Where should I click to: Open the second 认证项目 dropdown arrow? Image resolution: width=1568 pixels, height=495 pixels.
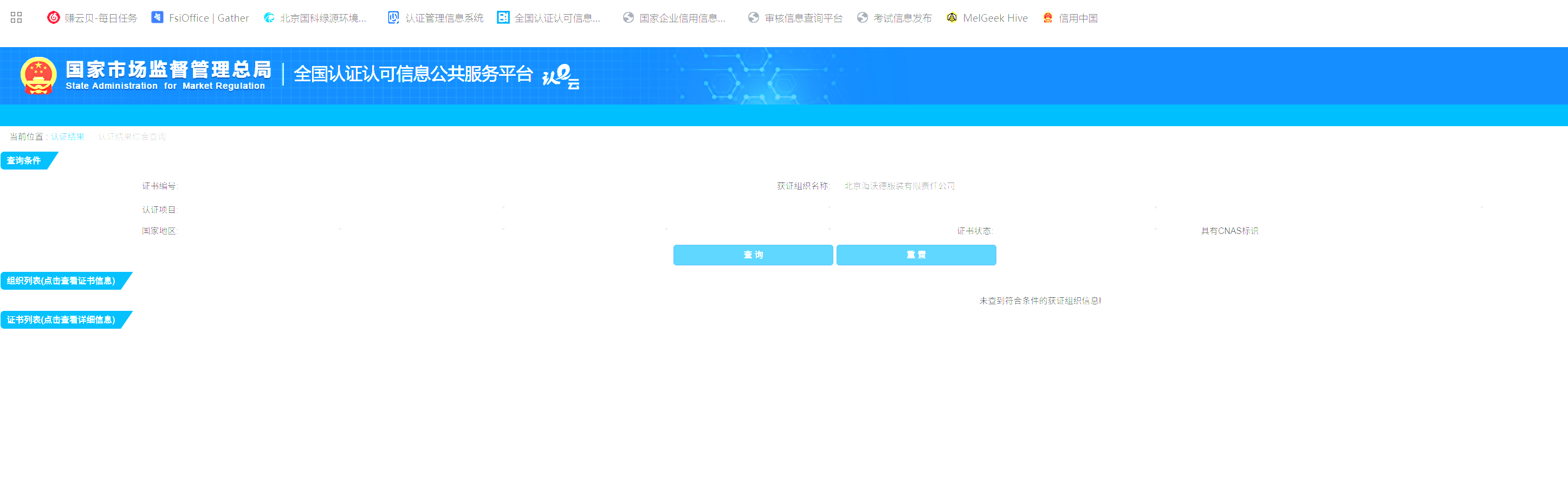tap(830, 208)
